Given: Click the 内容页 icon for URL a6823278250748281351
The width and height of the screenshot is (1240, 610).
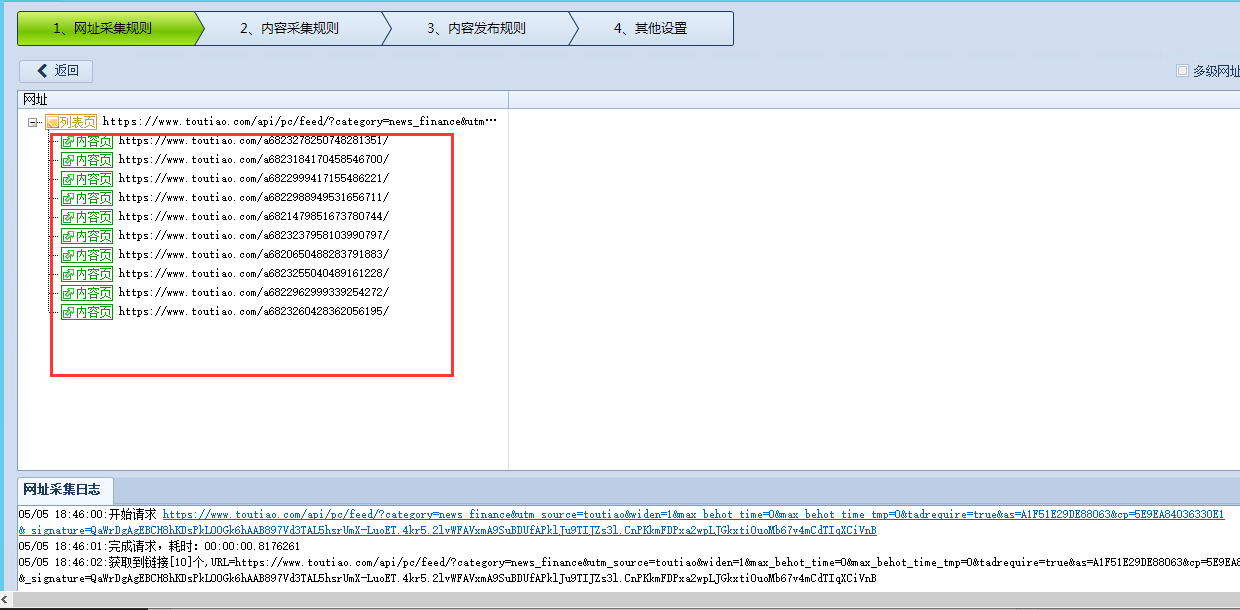Looking at the screenshot, I should 87,141.
